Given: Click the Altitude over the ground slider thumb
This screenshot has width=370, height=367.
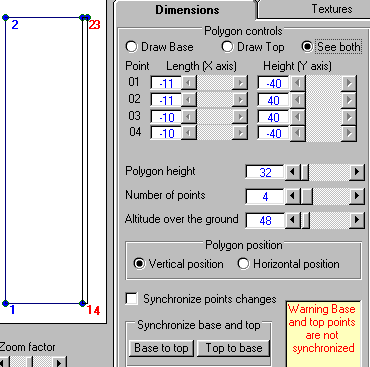Looking at the screenshot, I should click(x=305, y=220).
